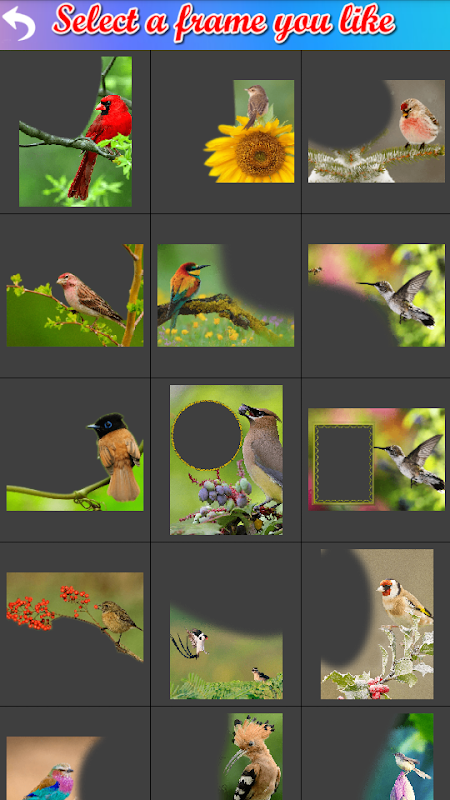This screenshot has width=450, height=800.
Task: Tap the sunflower in the second frame
Action: [x=251, y=152]
